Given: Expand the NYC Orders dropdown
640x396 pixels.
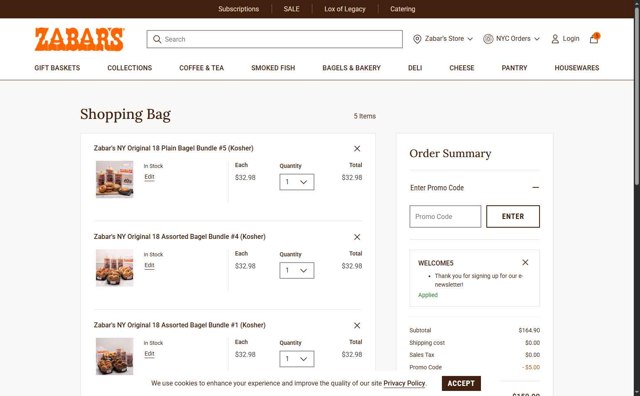Looking at the screenshot, I should coord(537,39).
